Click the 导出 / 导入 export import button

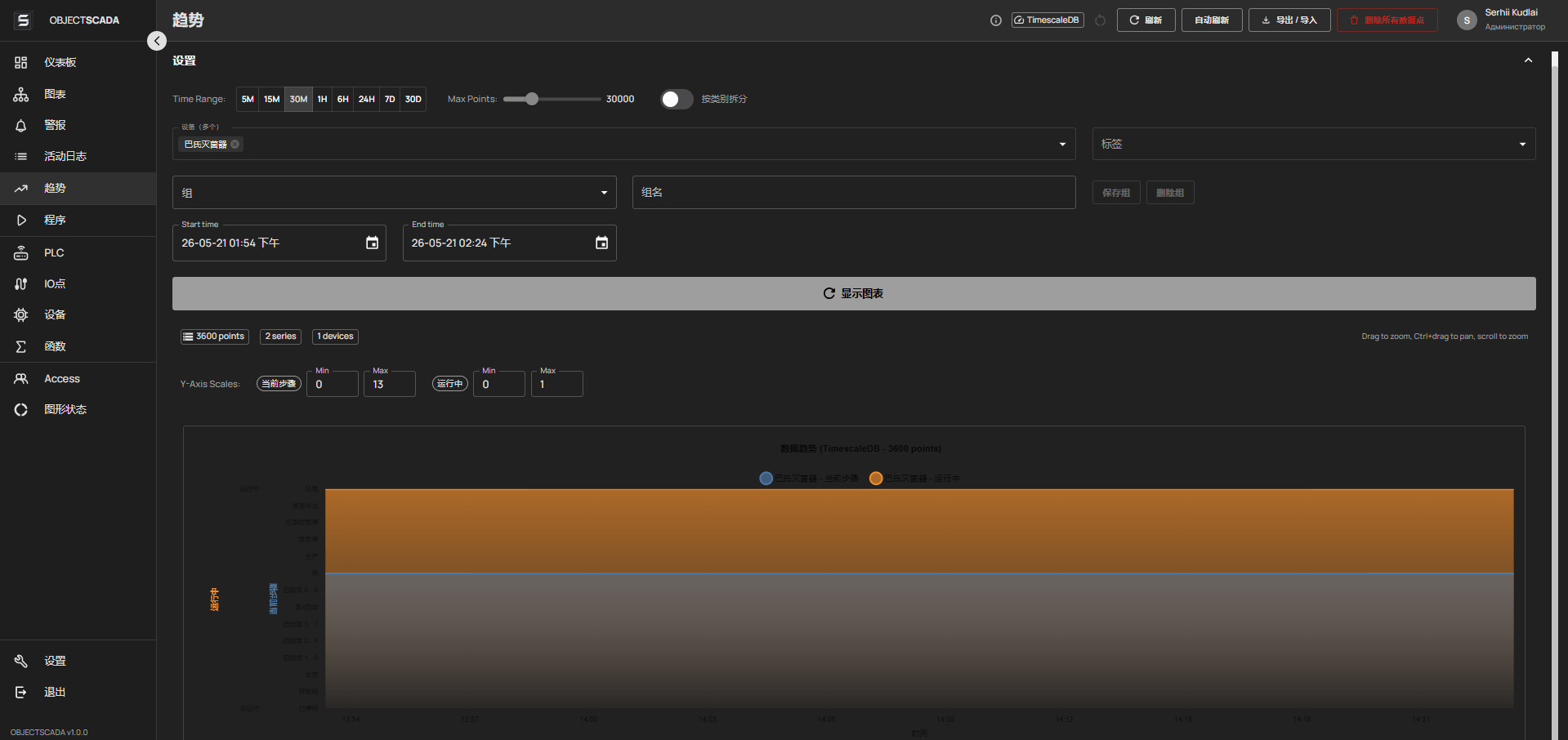[x=1289, y=20]
